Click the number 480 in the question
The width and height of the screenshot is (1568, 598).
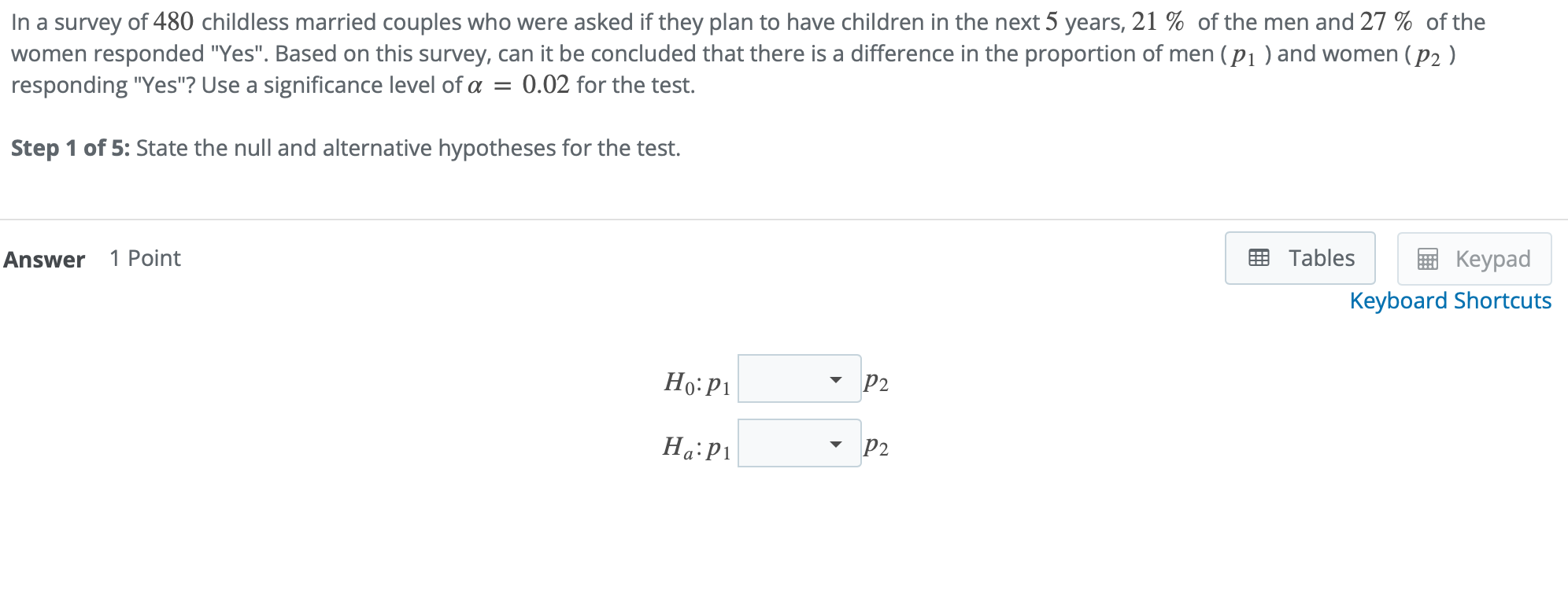173,21
